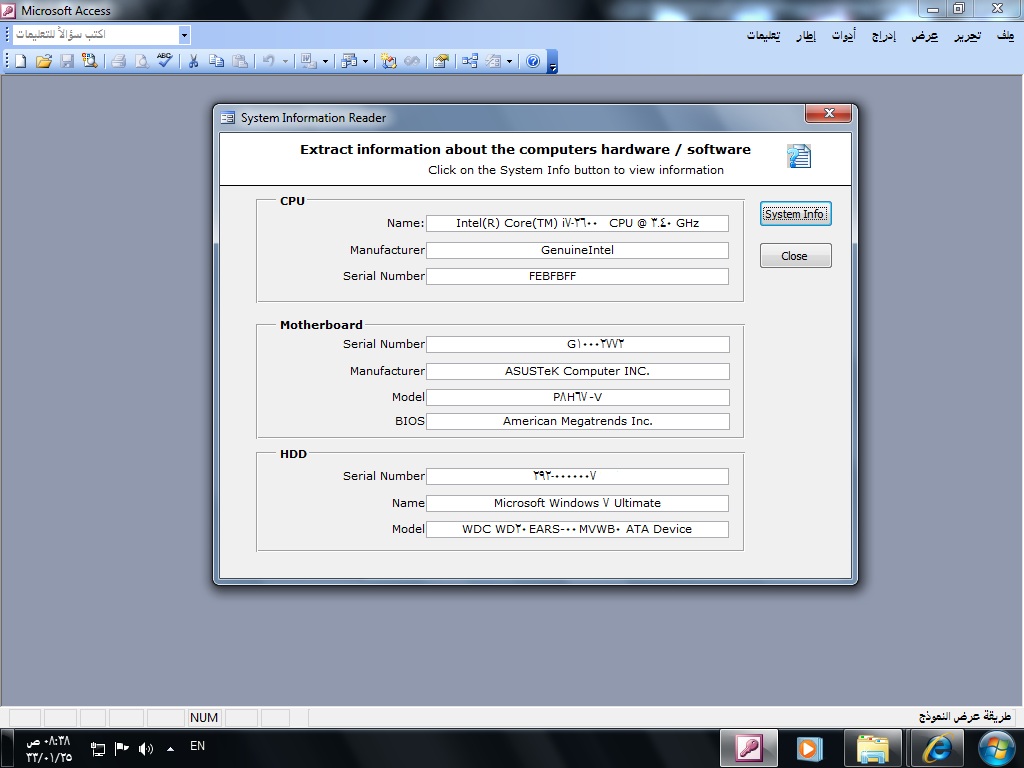Click the system tray clock and date
Image resolution: width=1024 pixels, height=768 pixels.
48,749
